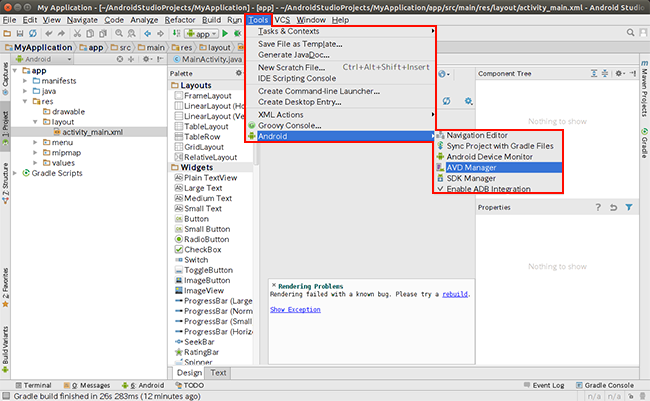650x401 pixels.
Task: Open the Tools menu
Action: point(258,20)
